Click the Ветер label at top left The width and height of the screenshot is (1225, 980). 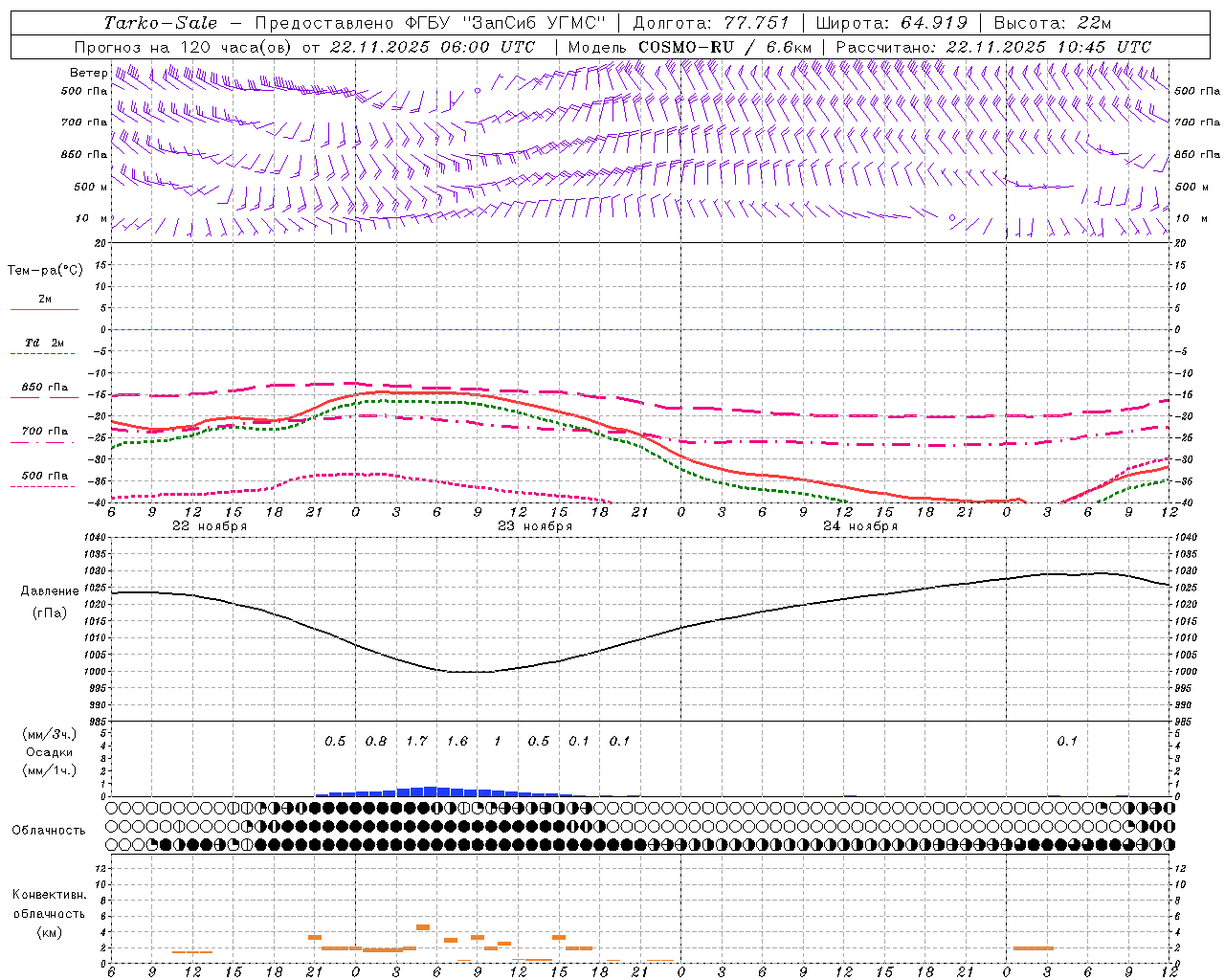click(x=88, y=73)
